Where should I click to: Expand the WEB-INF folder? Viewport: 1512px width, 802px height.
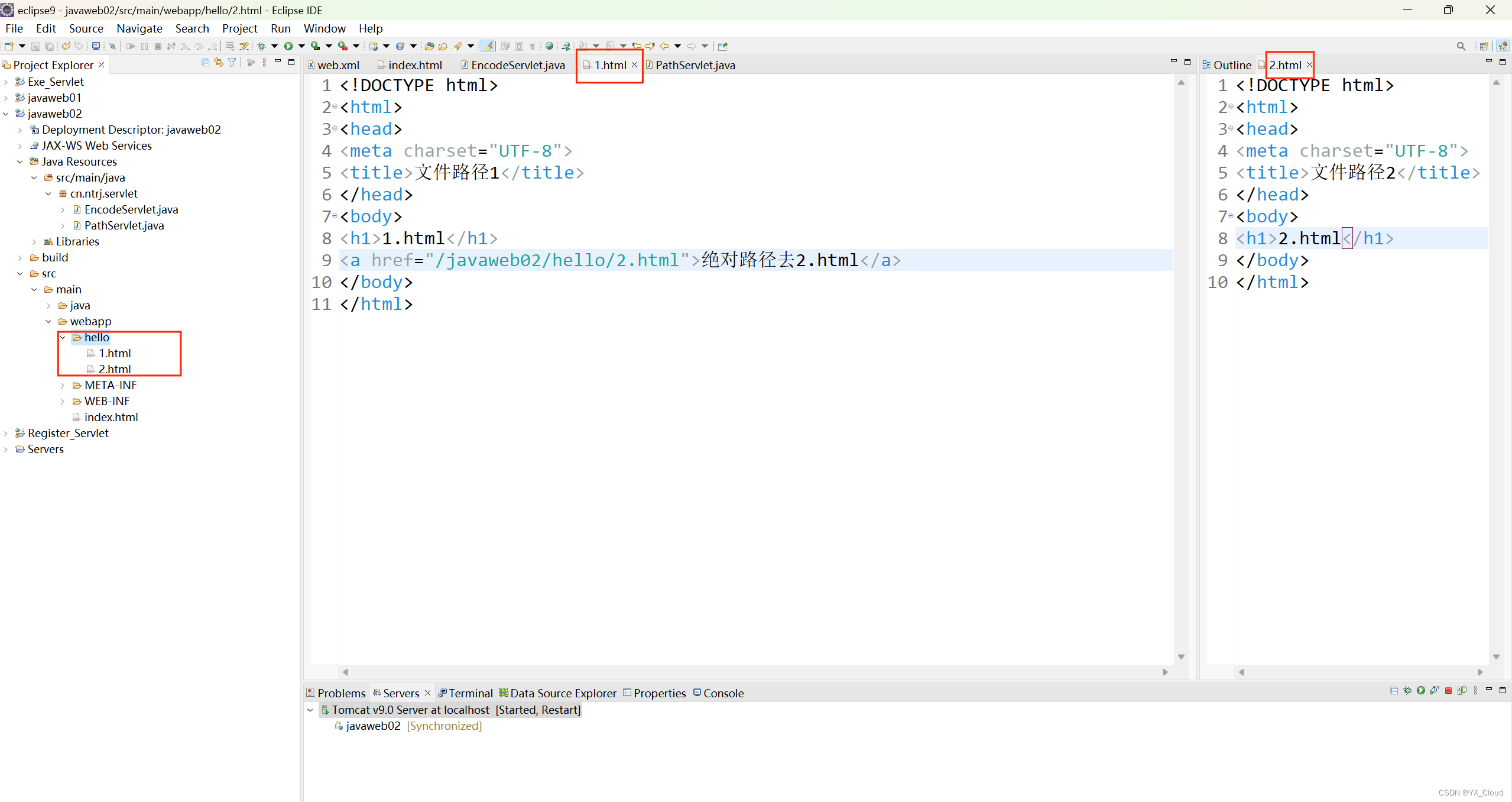point(63,401)
